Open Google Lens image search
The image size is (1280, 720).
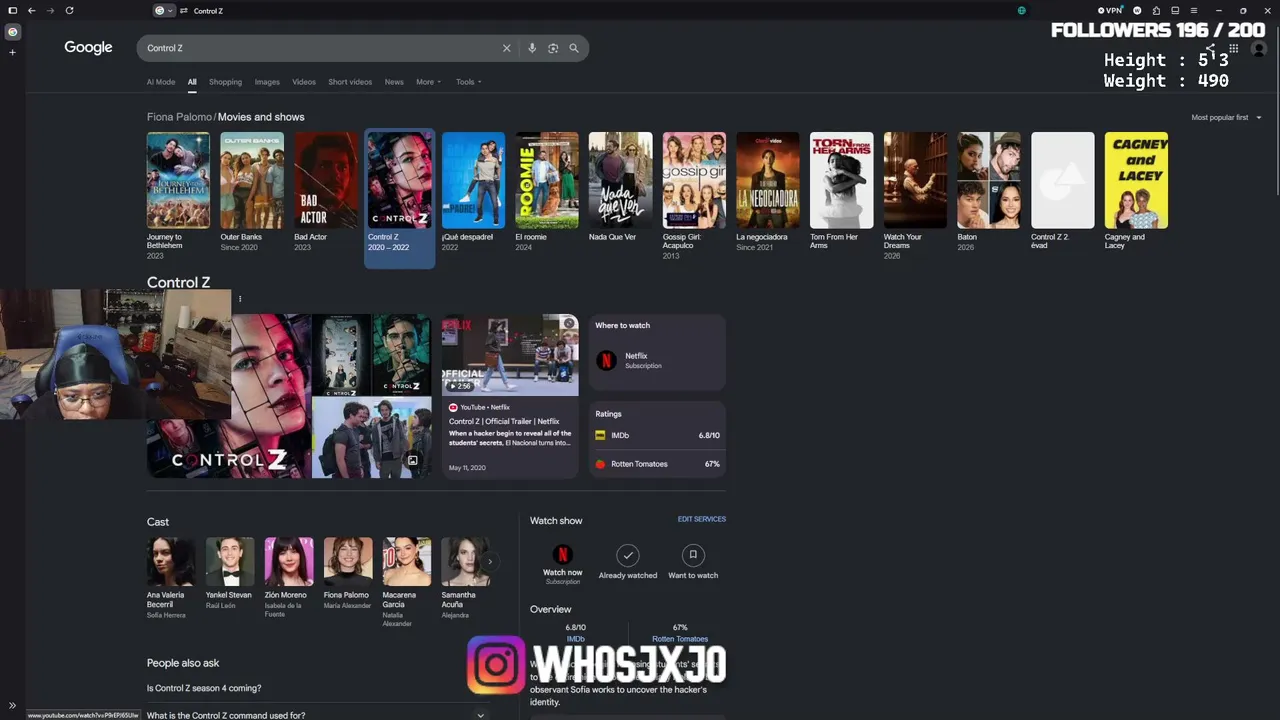[553, 48]
